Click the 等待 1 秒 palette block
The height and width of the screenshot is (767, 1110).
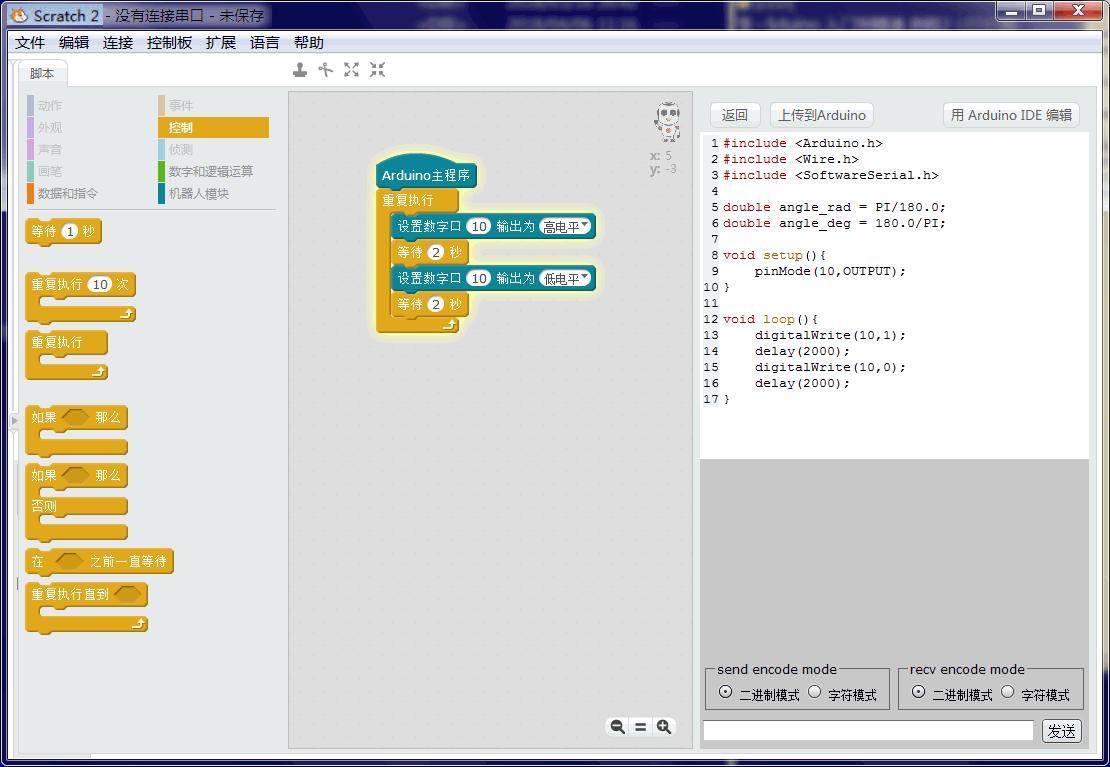tap(64, 232)
